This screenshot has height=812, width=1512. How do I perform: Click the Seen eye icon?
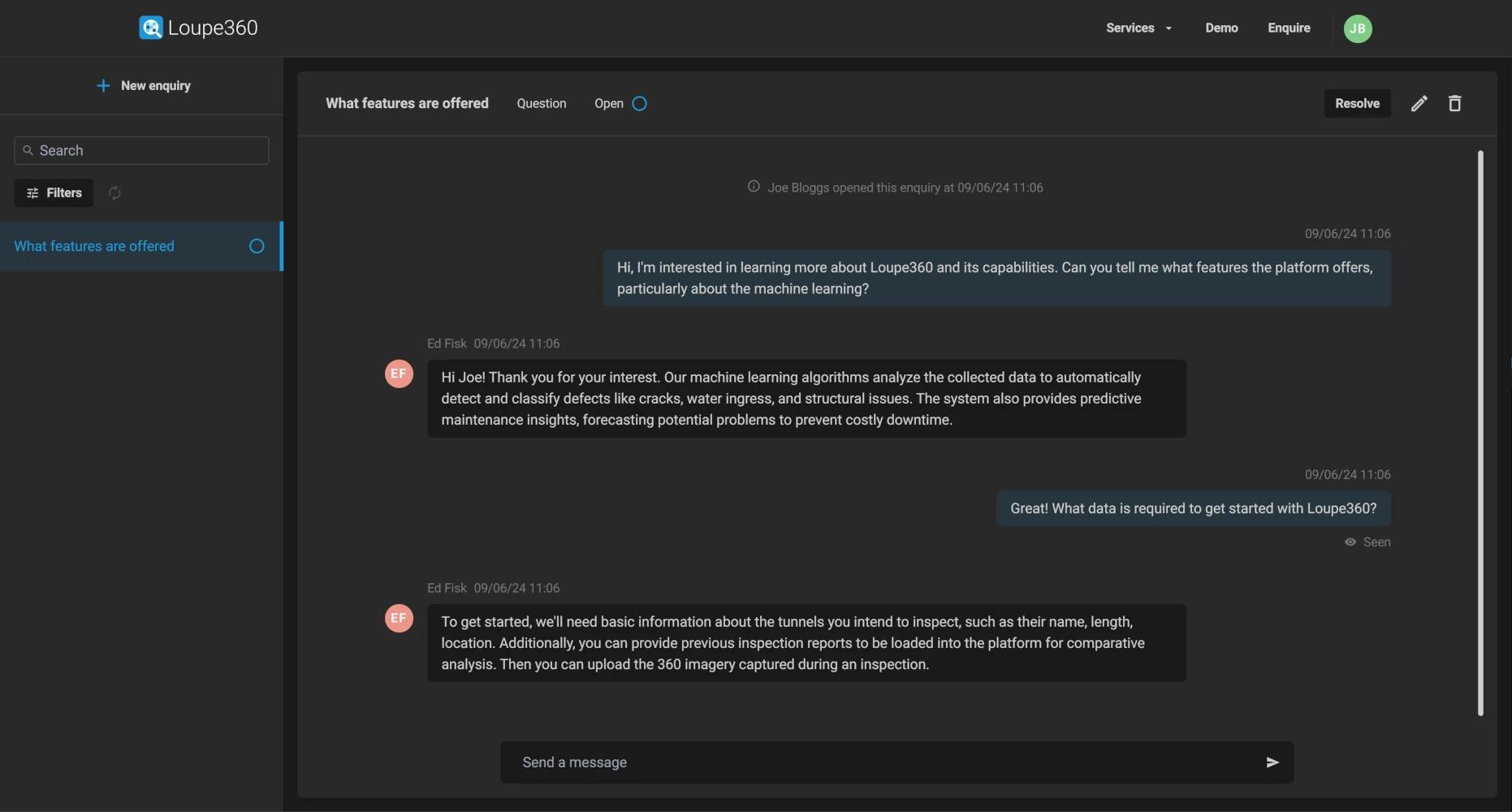point(1350,542)
